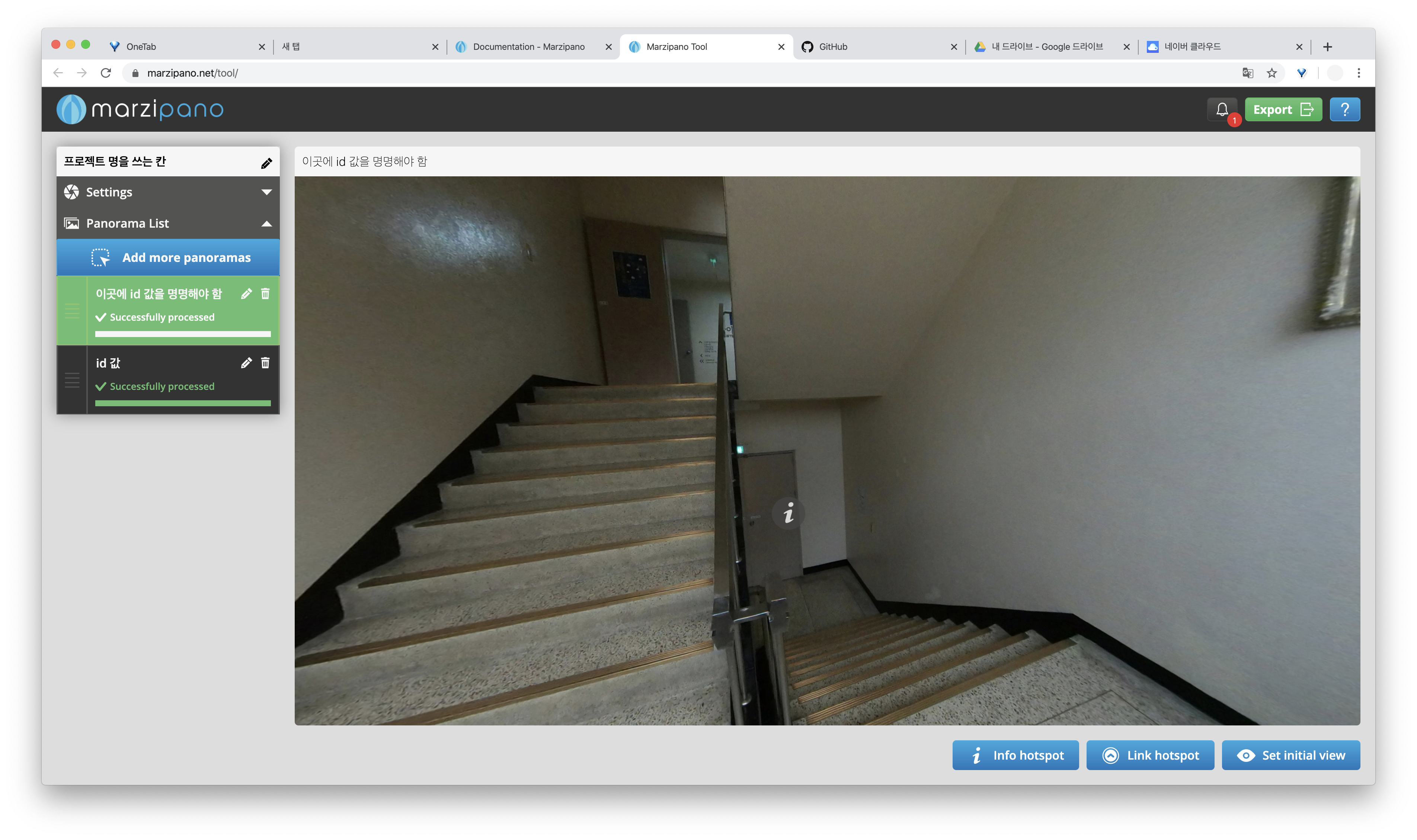Expand the Settings section
Screen dimensions: 1417x840
pos(168,192)
